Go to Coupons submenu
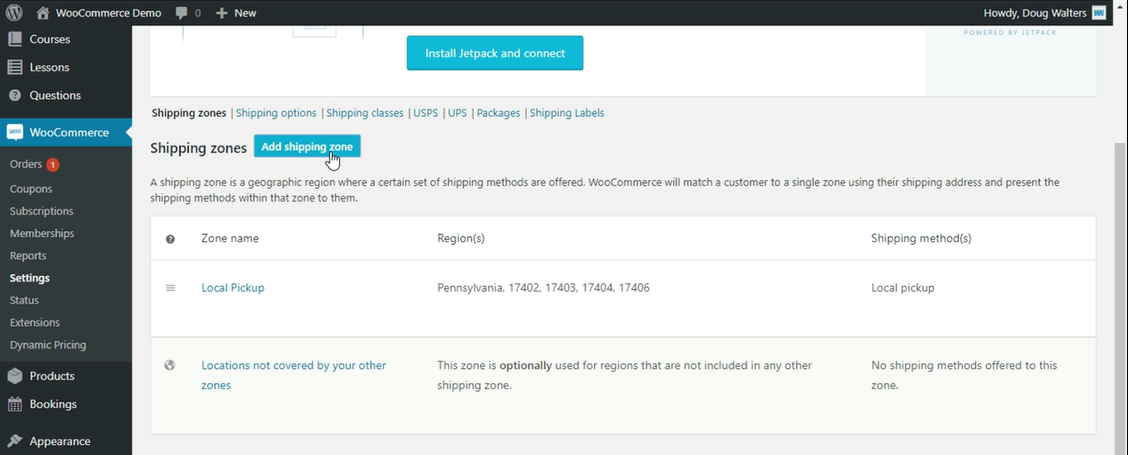Image resolution: width=1128 pixels, height=455 pixels. (31, 189)
